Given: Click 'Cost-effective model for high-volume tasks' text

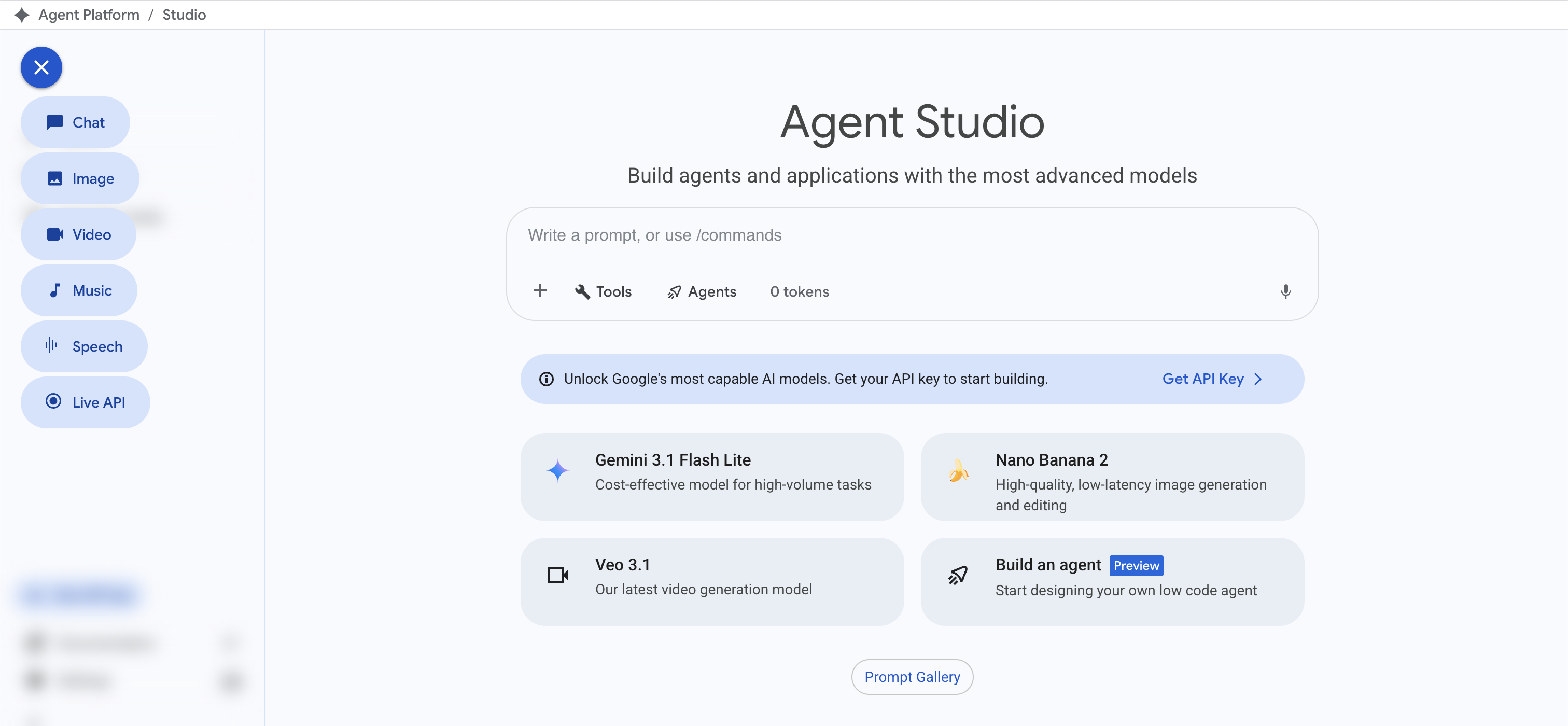Looking at the screenshot, I should [x=733, y=484].
